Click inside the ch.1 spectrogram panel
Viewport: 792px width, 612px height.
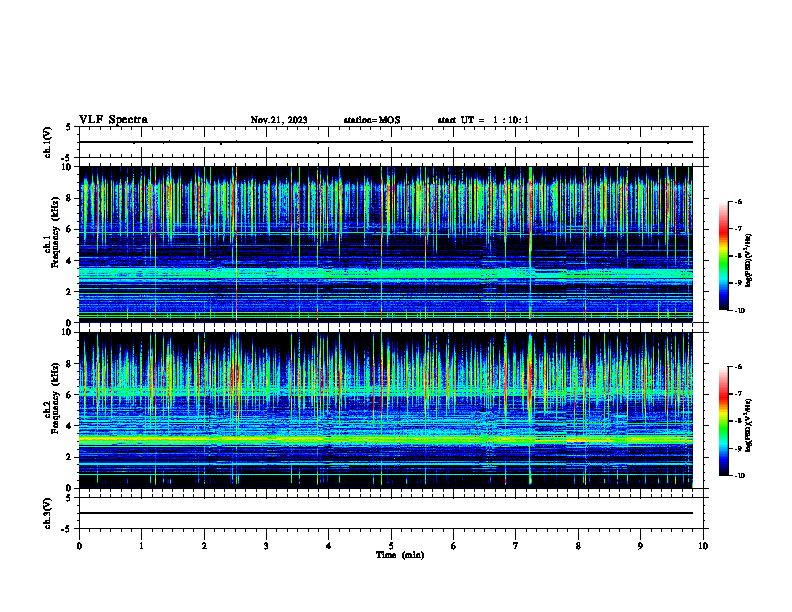[x=386, y=244]
